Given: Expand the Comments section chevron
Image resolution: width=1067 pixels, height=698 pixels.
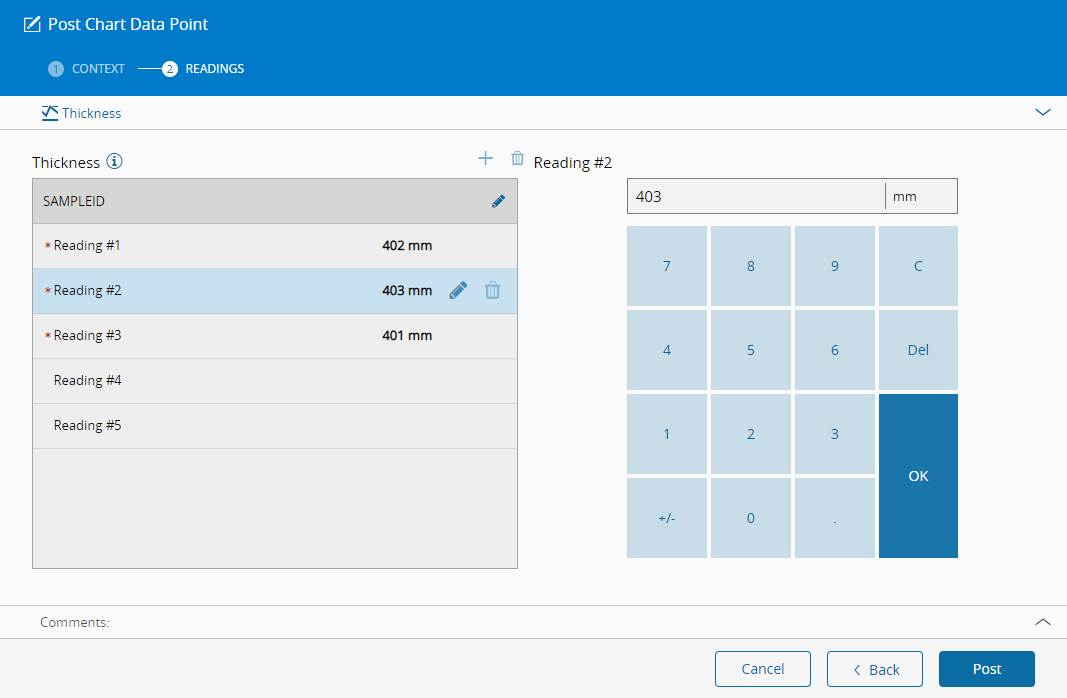Looking at the screenshot, I should 1043,622.
